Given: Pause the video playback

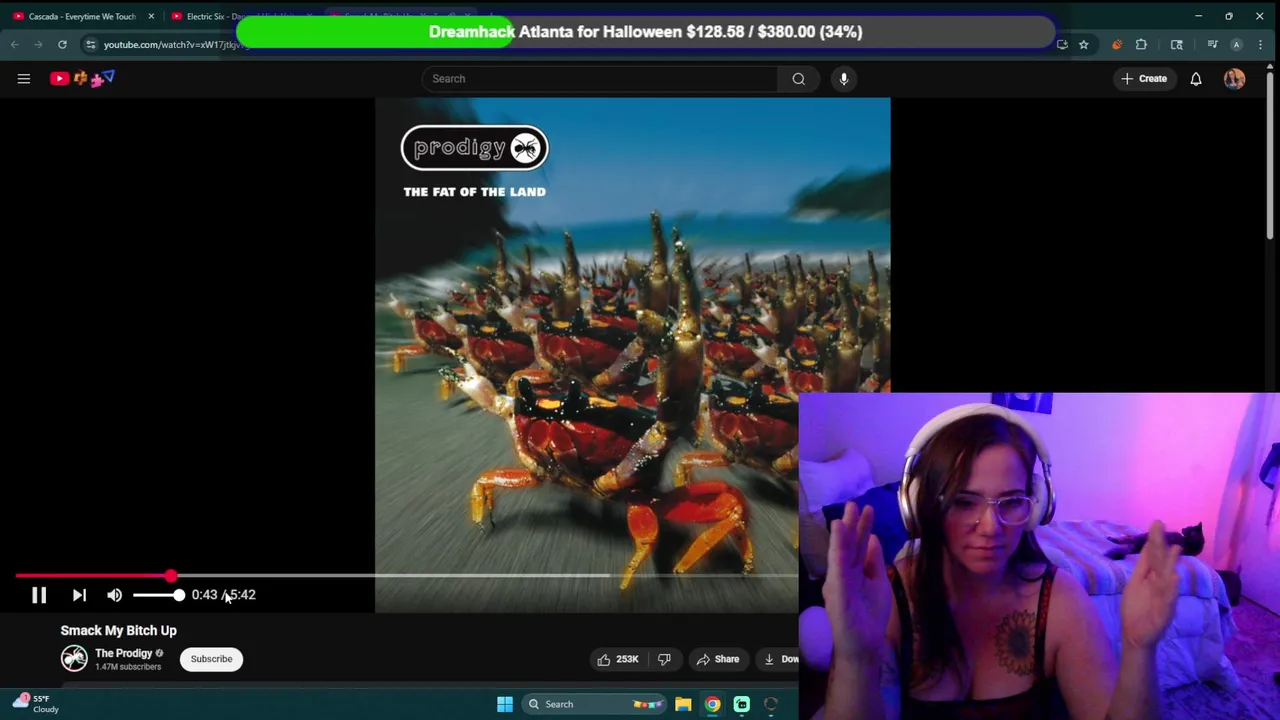Looking at the screenshot, I should coord(39,595).
